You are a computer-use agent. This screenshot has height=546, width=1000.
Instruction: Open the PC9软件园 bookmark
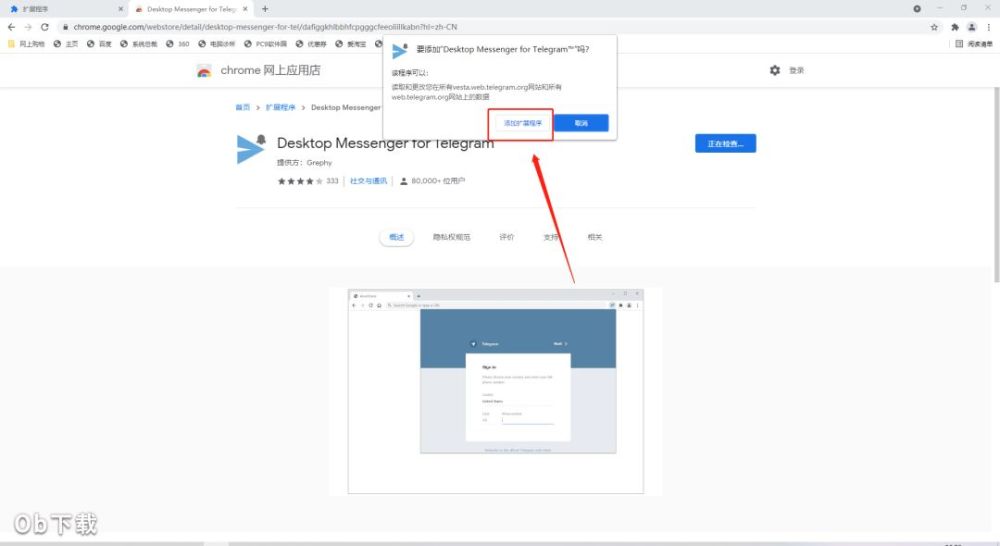point(265,44)
